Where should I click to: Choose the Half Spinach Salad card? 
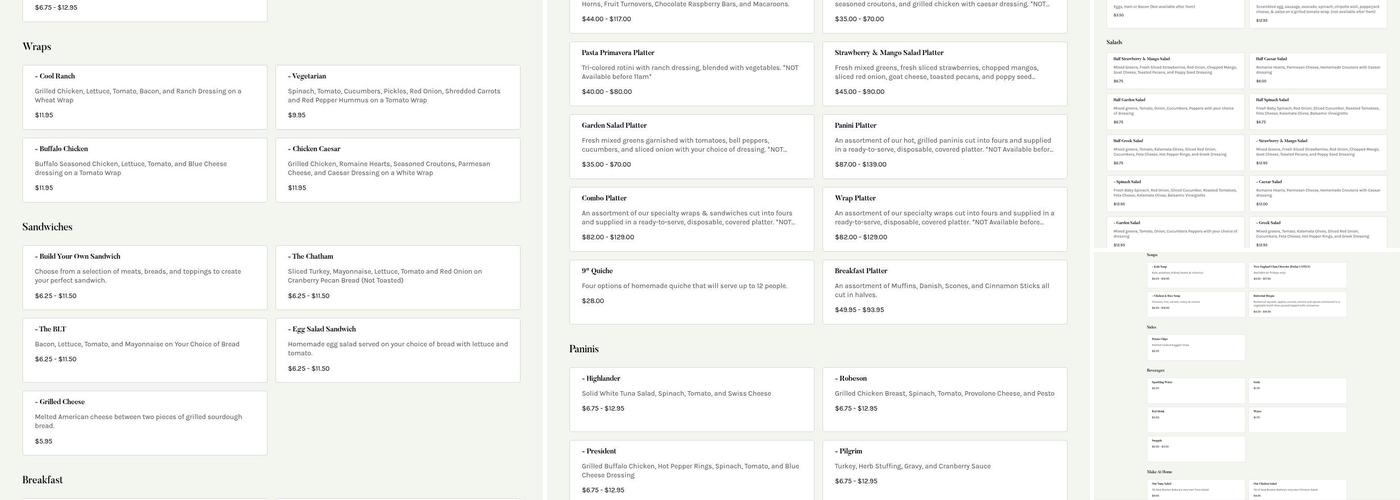click(x=1318, y=110)
